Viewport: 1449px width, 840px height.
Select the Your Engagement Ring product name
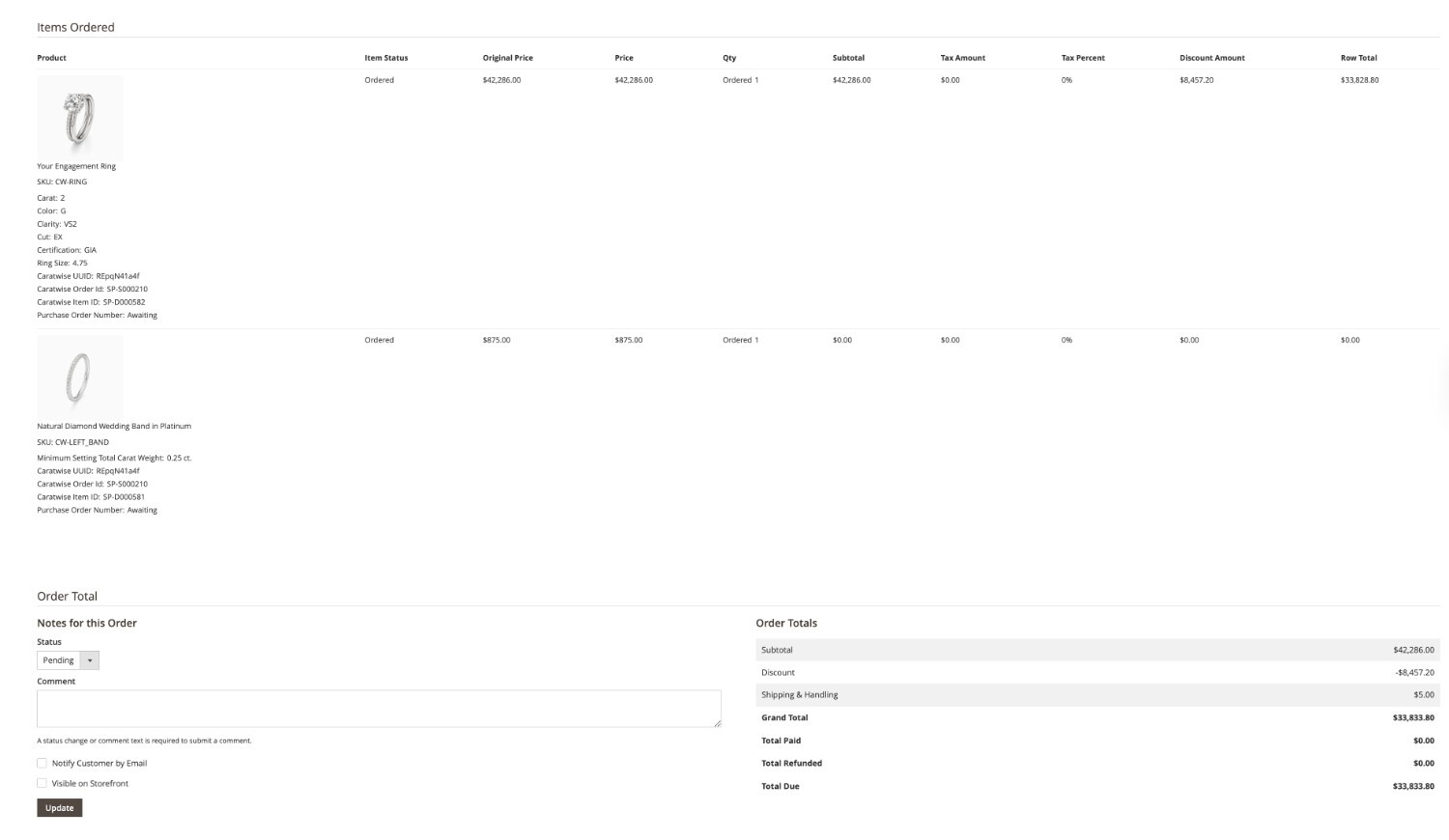(75, 165)
